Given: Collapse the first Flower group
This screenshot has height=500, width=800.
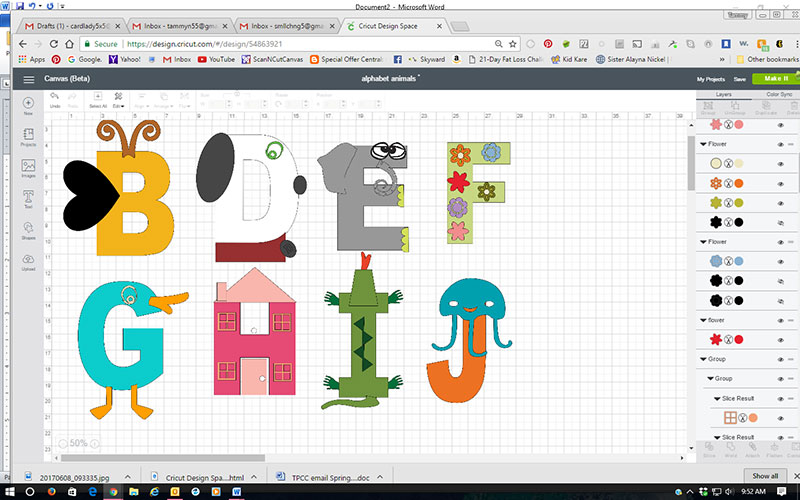Looking at the screenshot, I should (704, 144).
